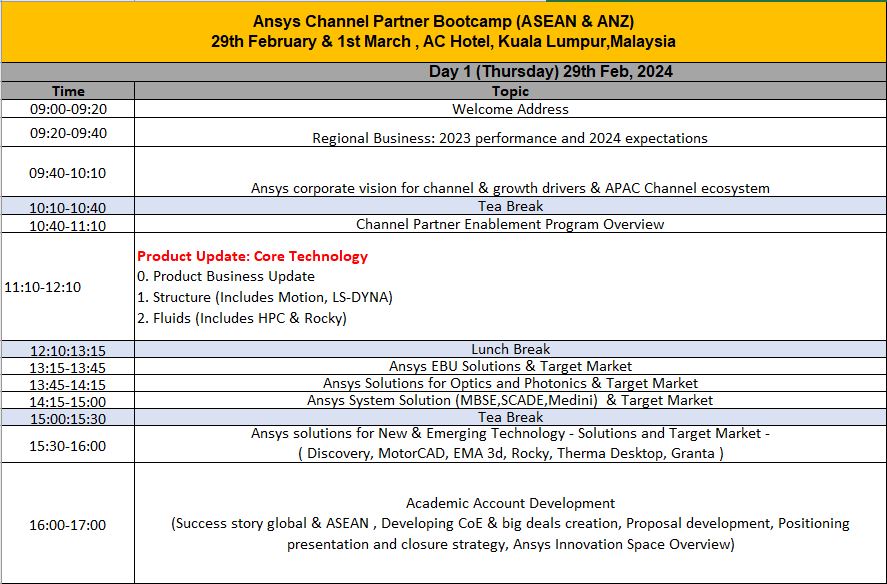Viewport: 887px width, 584px height.
Task: Select the time cell '13:15-13:45'
Action: click(x=68, y=367)
